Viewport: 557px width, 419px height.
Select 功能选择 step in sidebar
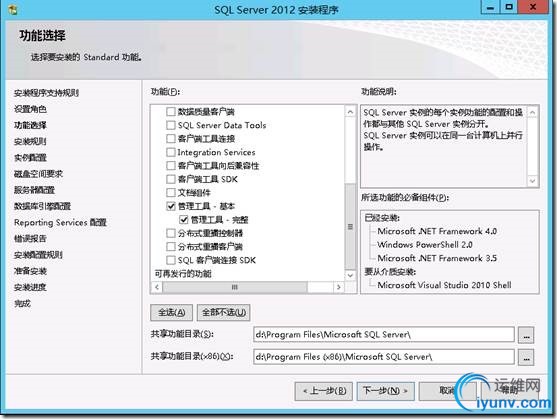(30, 125)
